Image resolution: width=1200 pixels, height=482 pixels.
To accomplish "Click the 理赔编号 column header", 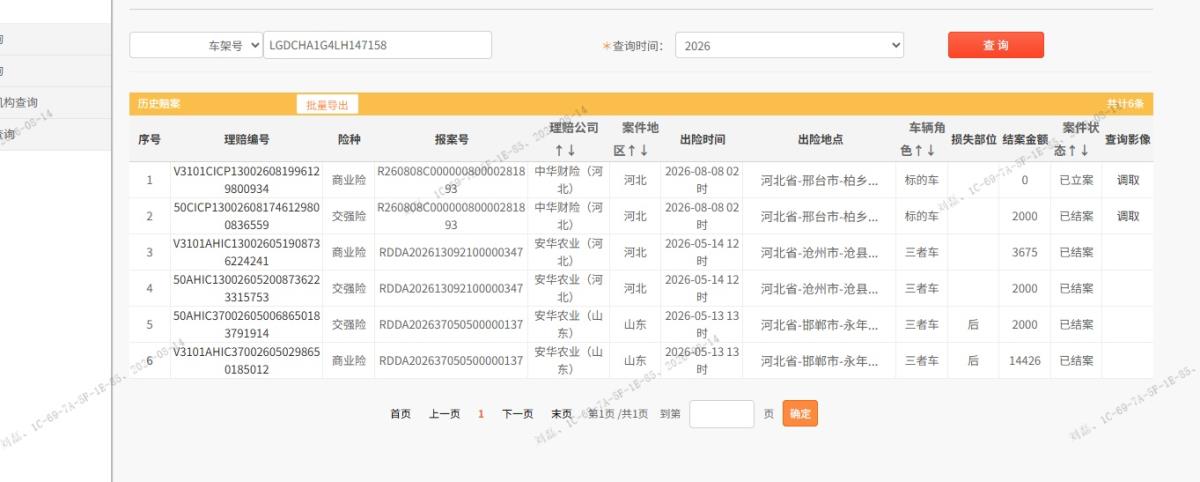I will (246, 140).
